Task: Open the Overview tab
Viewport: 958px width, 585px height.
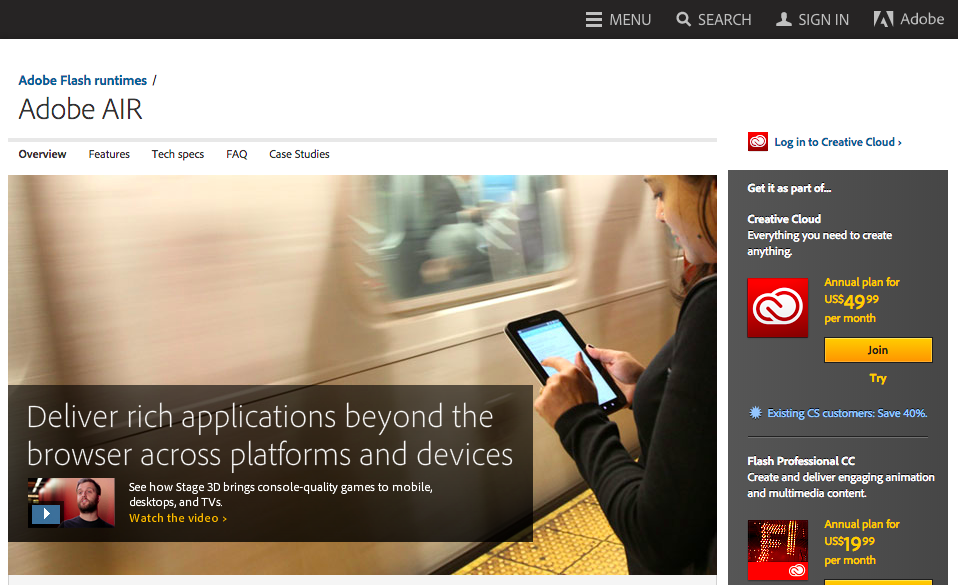Action: [x=42, y=154]
